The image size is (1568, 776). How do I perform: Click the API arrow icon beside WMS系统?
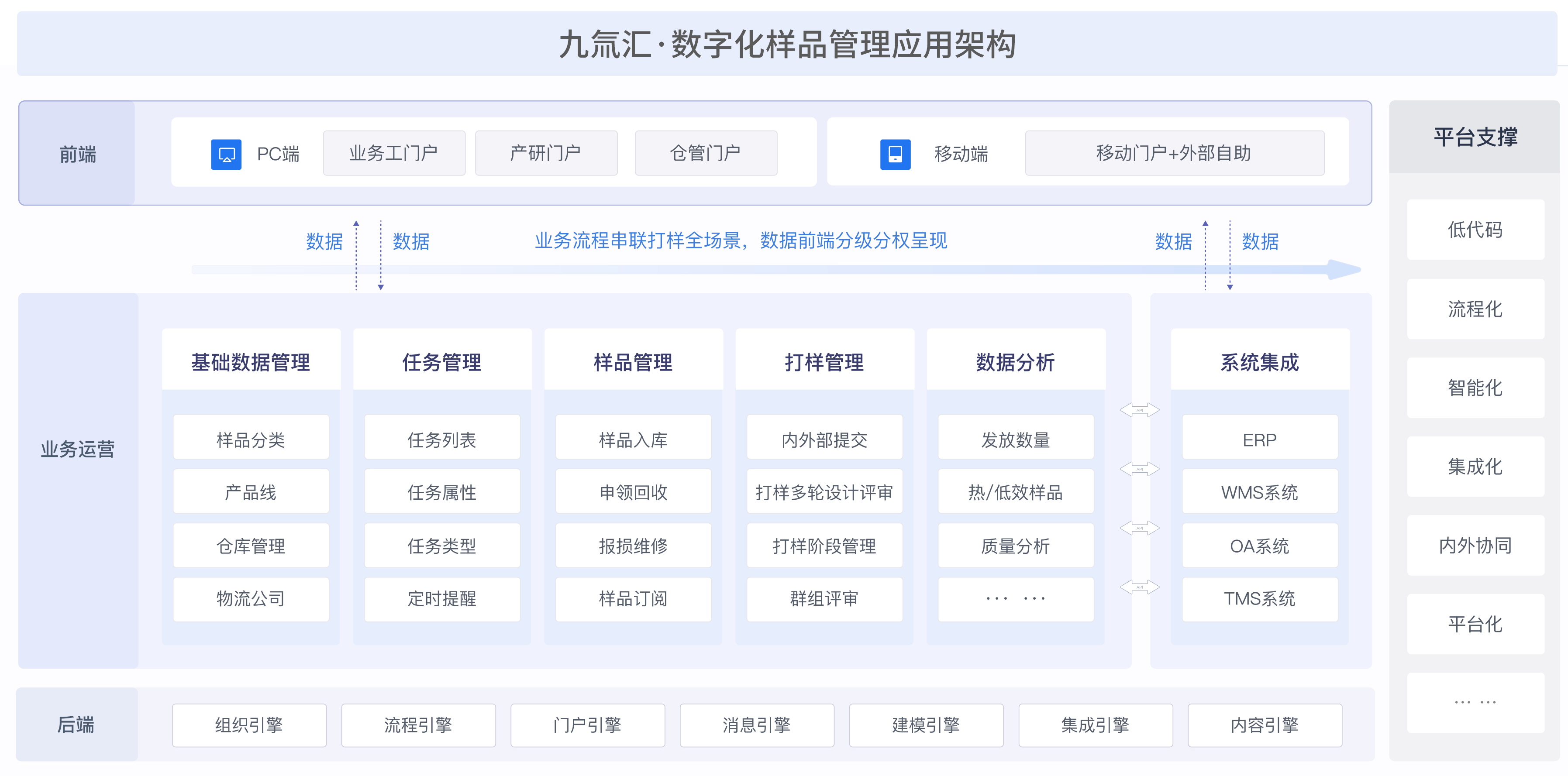[1140, 469]
